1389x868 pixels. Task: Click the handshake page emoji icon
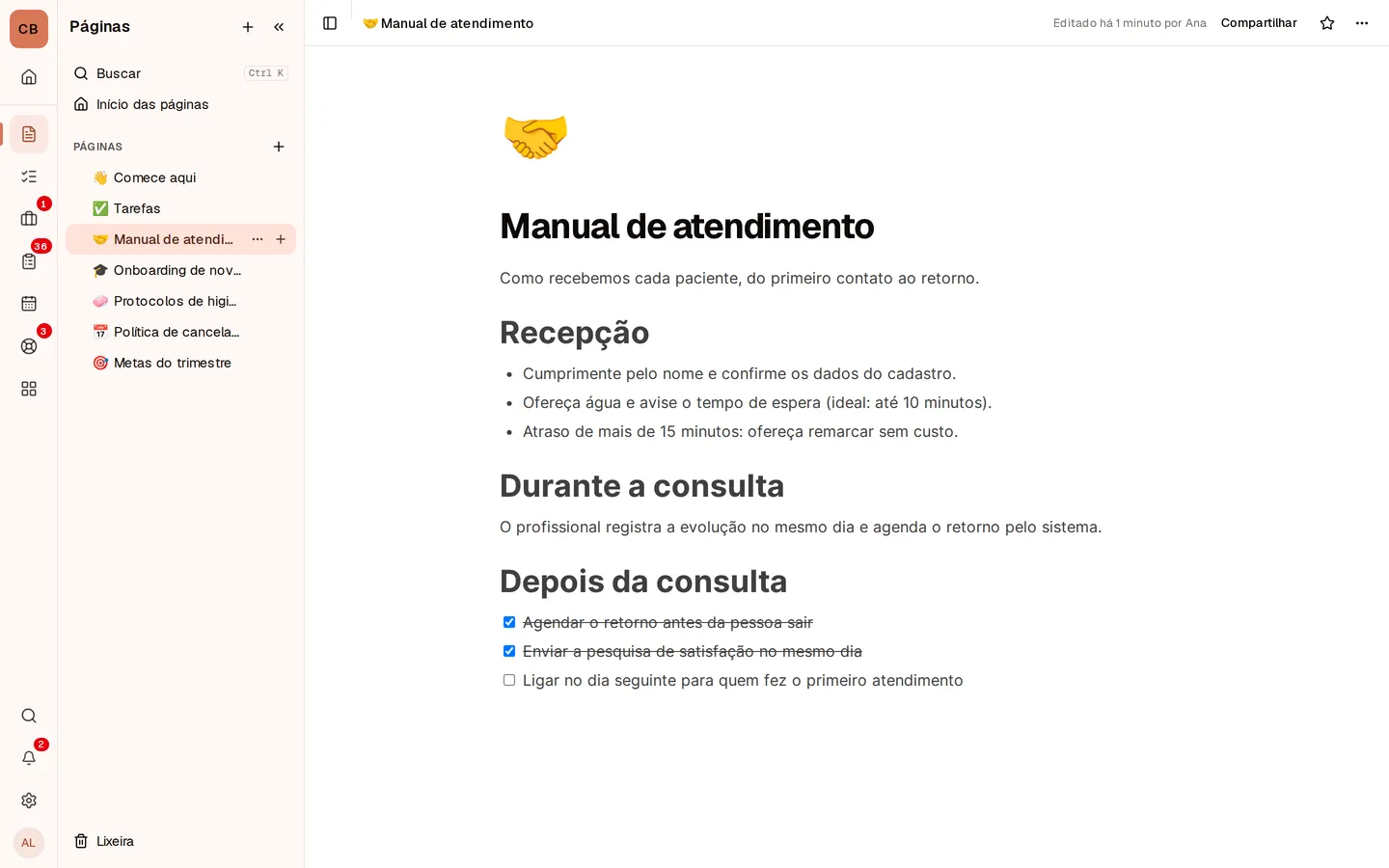tap(535, 136)
